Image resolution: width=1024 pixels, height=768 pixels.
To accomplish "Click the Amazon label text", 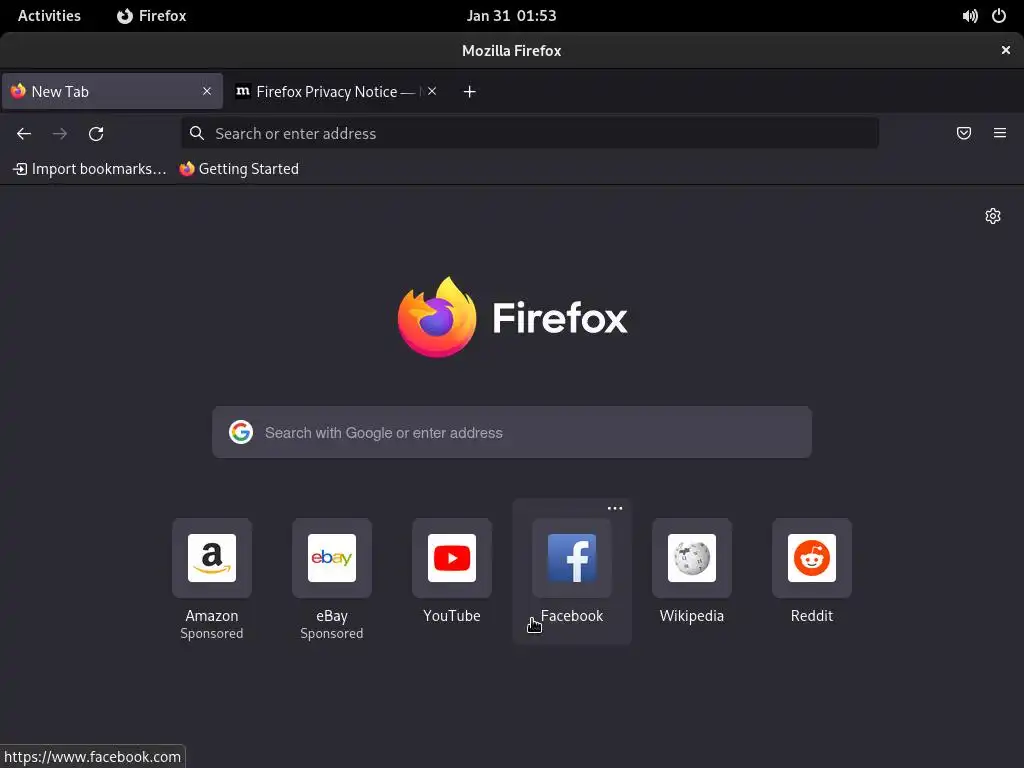I will point(212,616).
